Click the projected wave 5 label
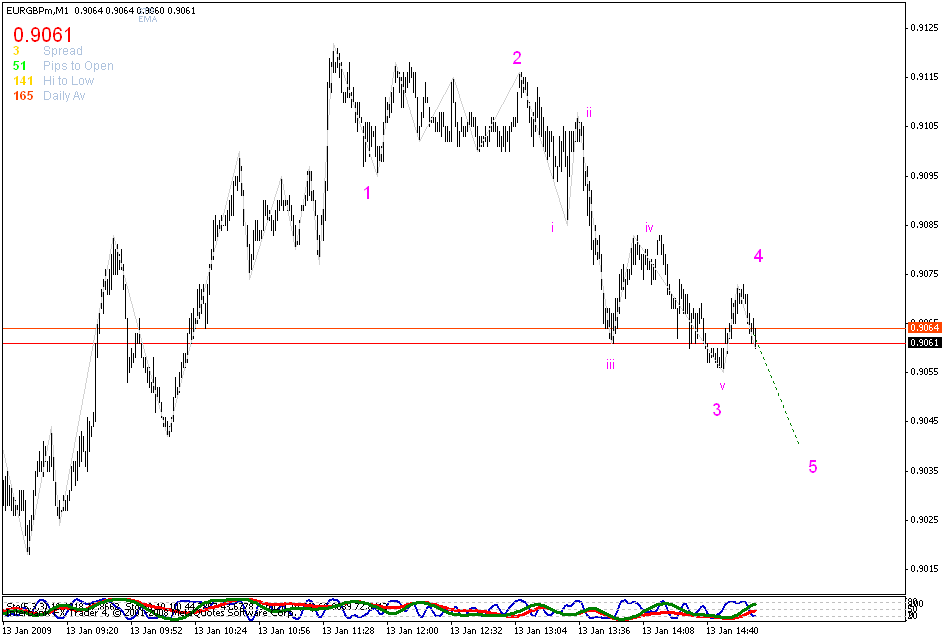Screen dimensions: 943x638 812,464
